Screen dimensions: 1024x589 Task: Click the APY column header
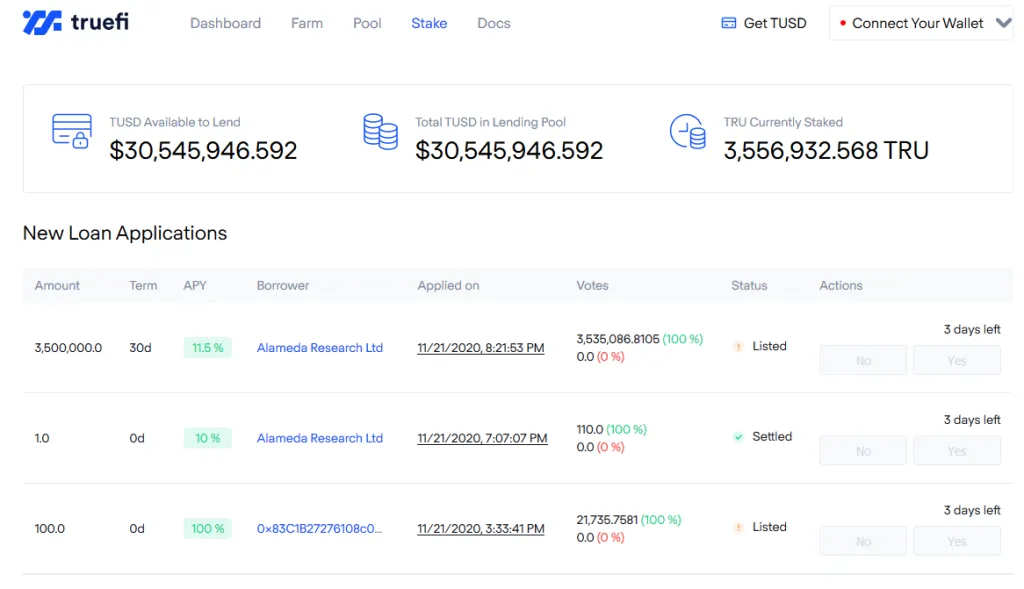(x=195, y=285)
